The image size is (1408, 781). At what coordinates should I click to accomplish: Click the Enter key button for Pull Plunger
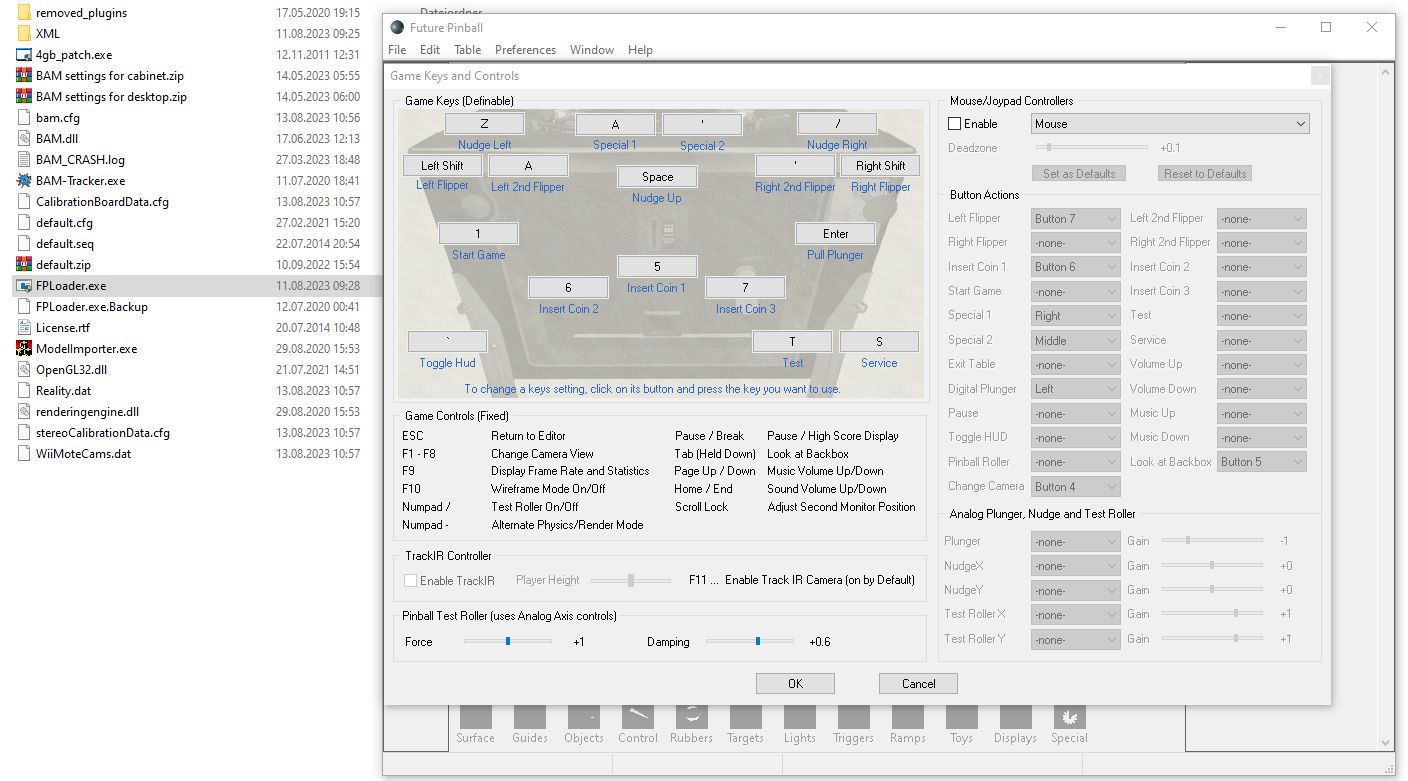click(x=835, y=234)
